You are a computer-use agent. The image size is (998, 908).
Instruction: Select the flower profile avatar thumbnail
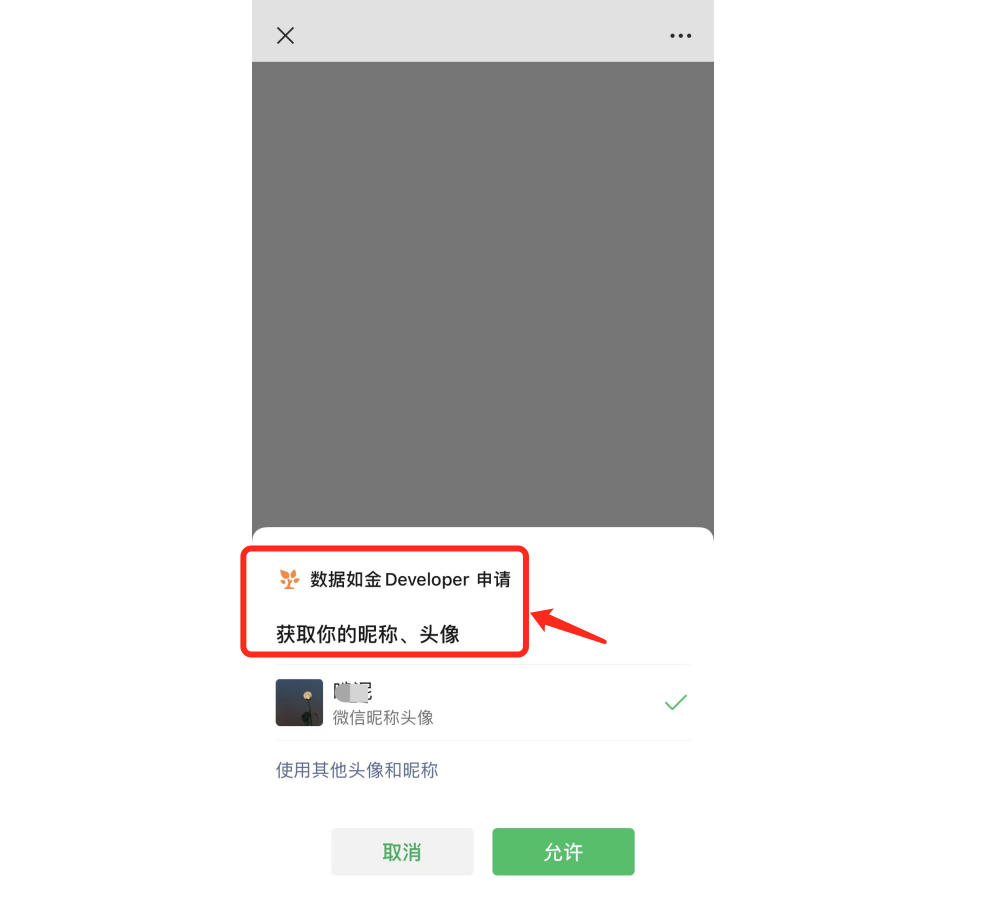coord(299,702)
